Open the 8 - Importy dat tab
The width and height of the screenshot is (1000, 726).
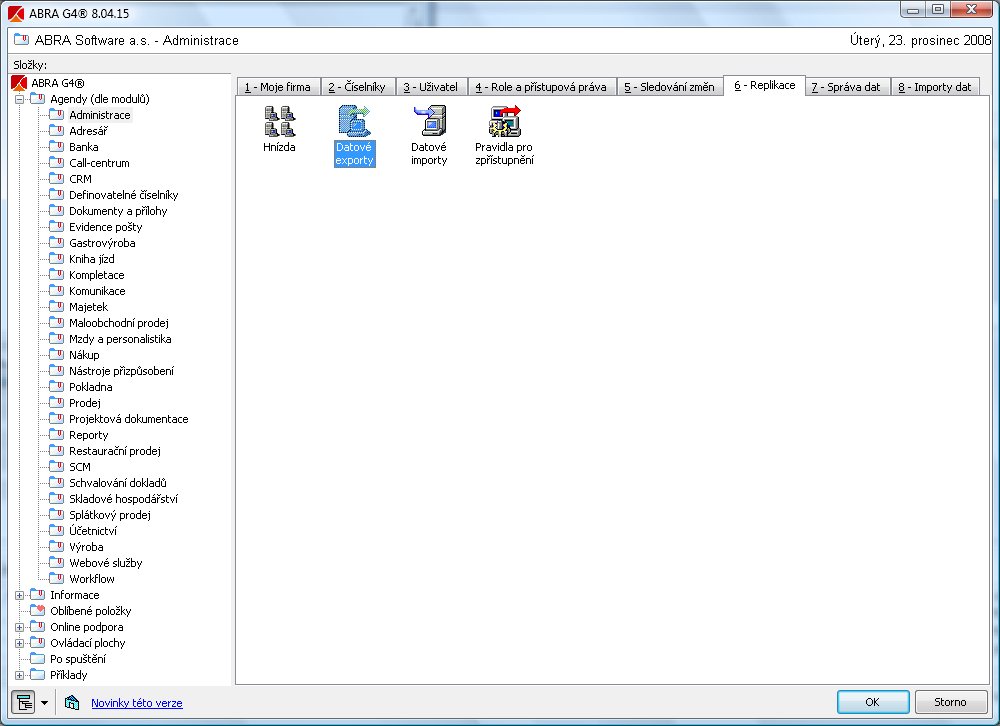935,87
